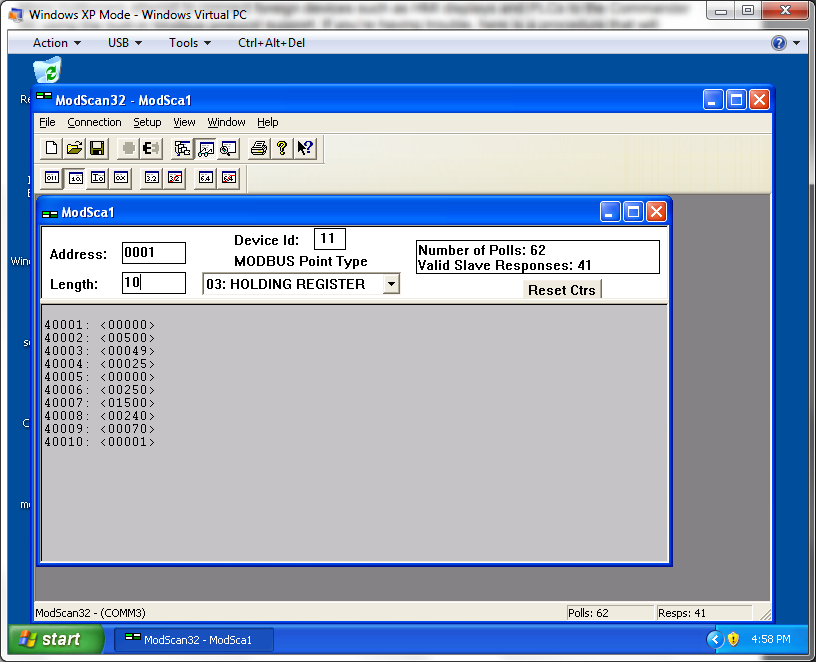
Task: Click the Windows XP start button
Action: click(56, 639)
